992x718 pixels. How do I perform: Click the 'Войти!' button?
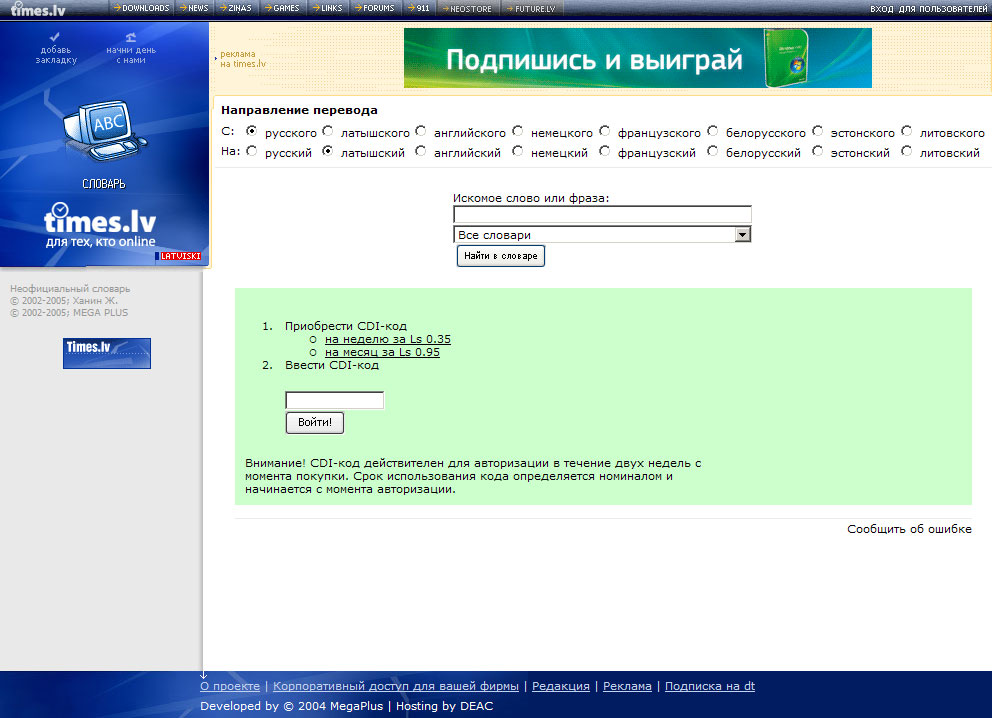tap(314, 423)
